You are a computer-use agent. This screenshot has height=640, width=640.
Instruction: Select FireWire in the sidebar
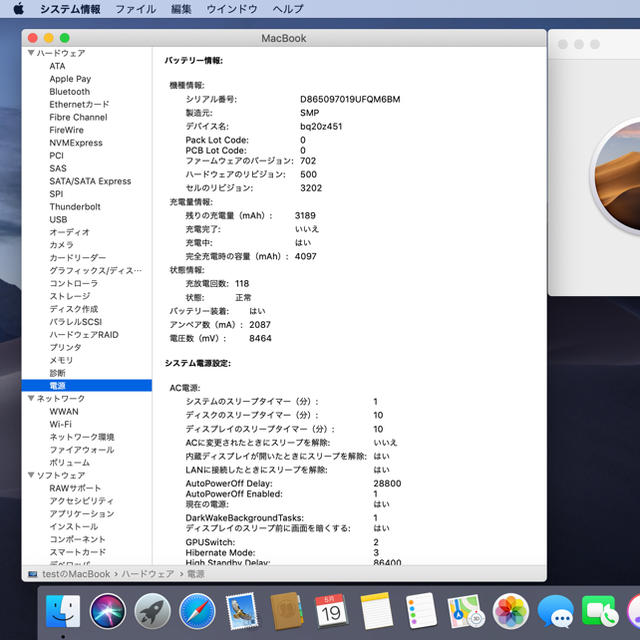[x=67, y=130]
